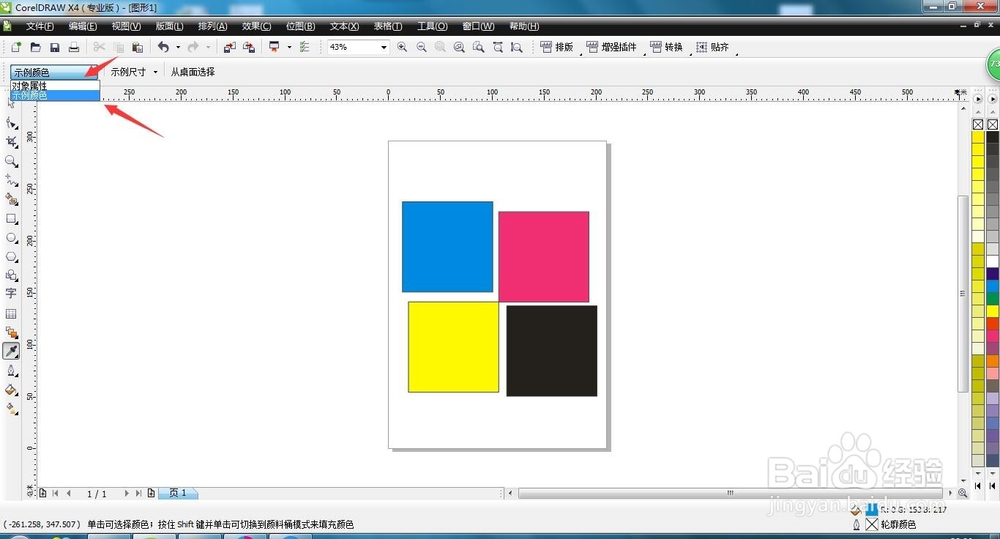Click the magenta square on canvas

pos(543,256)
